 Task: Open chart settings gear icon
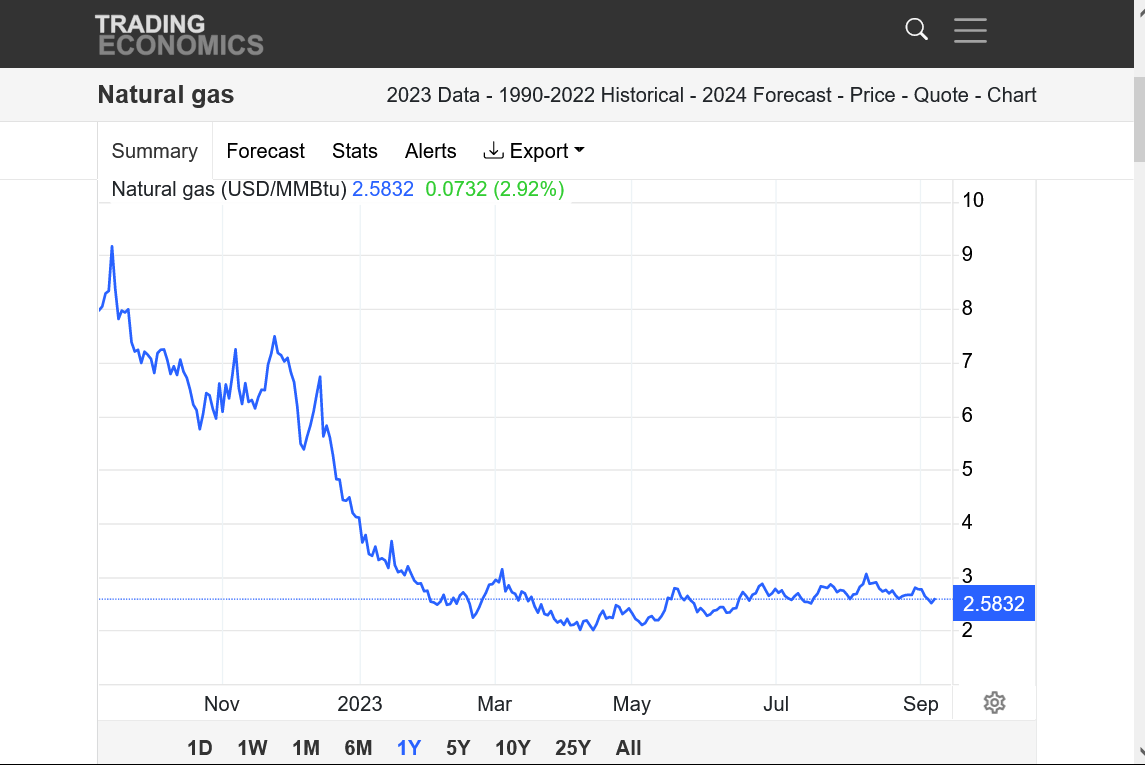994,703
